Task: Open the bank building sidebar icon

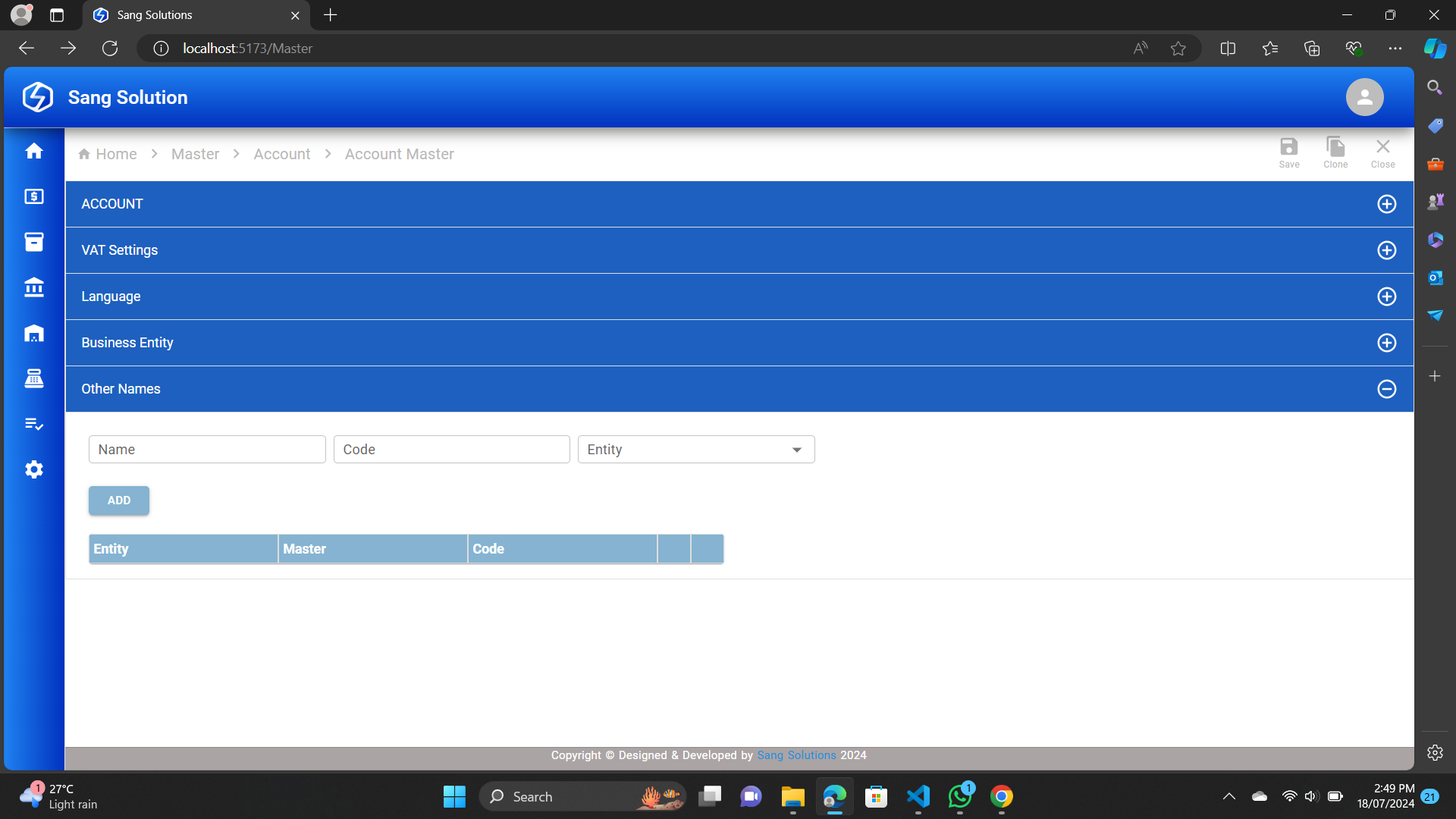Action: 34,287
